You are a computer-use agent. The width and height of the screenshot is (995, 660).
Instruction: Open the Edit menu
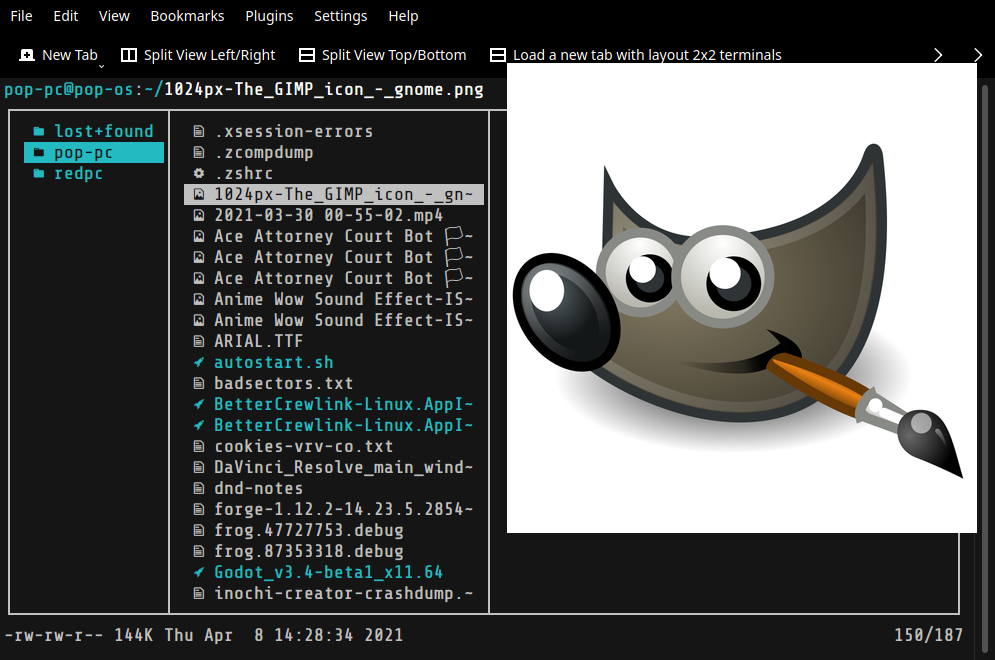tap(65, 16)
